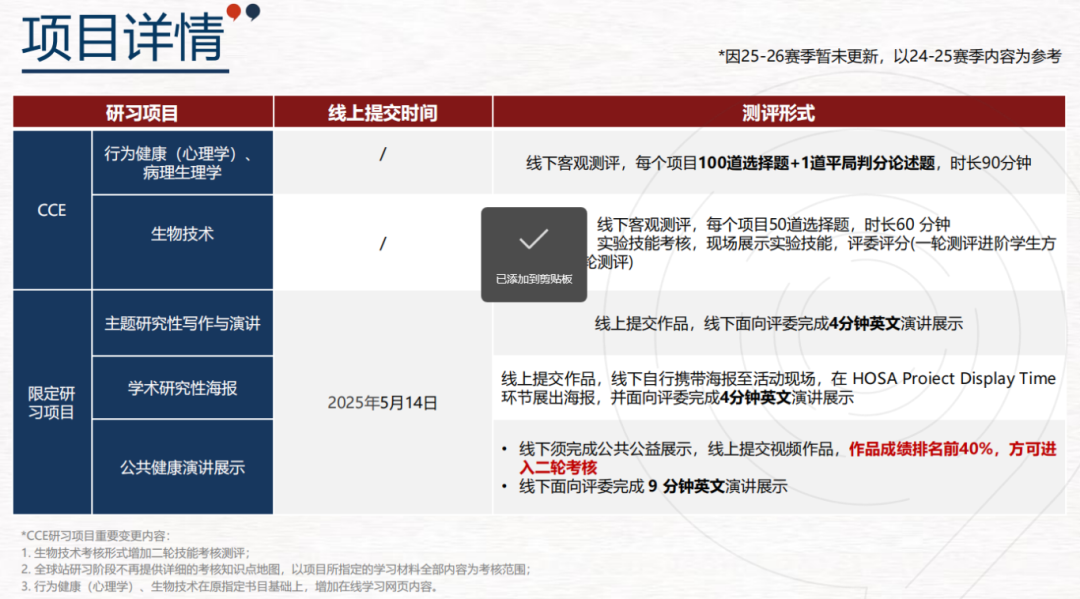Click the 研习项目 column header
Image resolution: width=1080 pixels, height=599 pixels.
[143, 112]
